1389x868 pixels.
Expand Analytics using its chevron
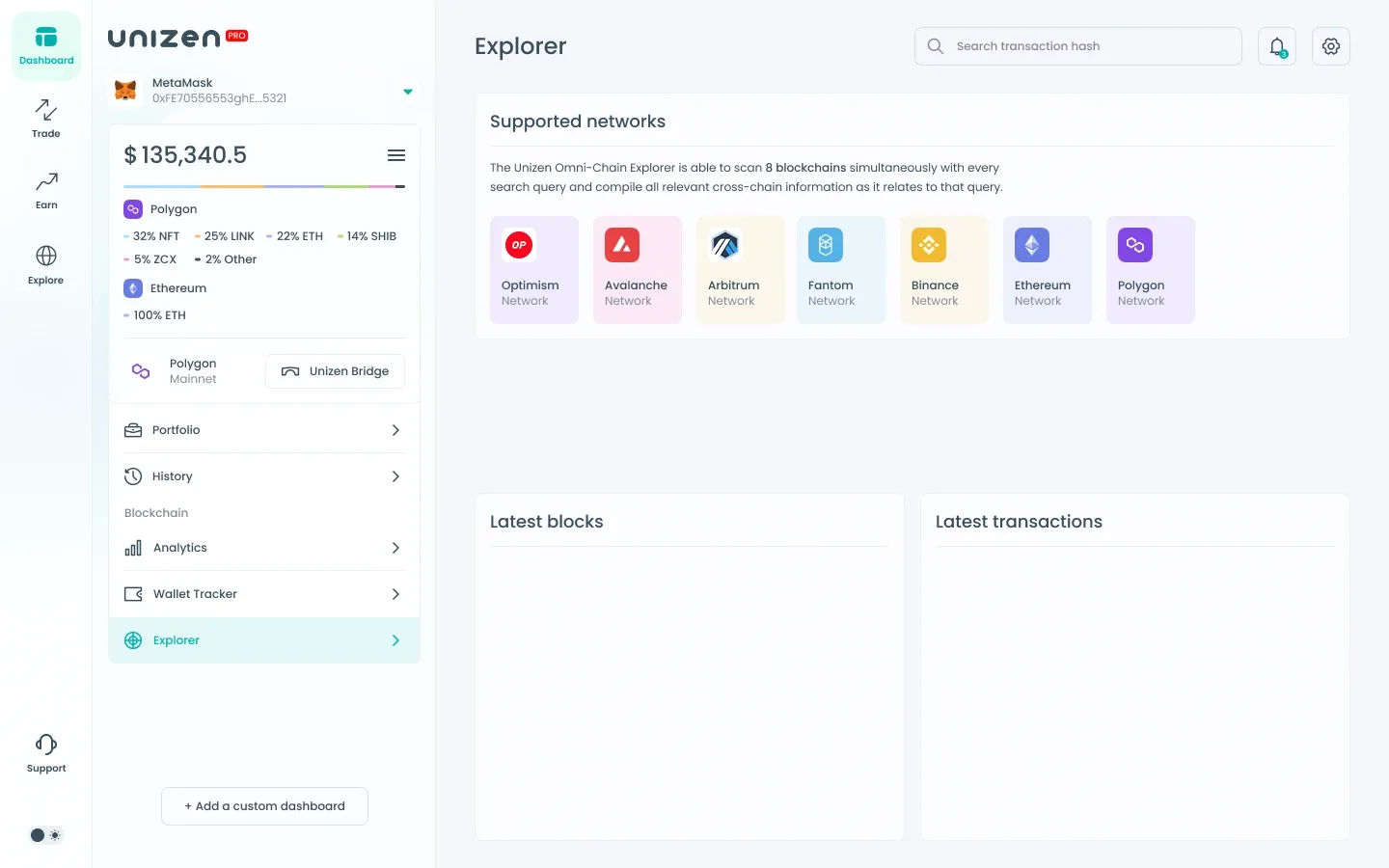click(x=395, y=548)
